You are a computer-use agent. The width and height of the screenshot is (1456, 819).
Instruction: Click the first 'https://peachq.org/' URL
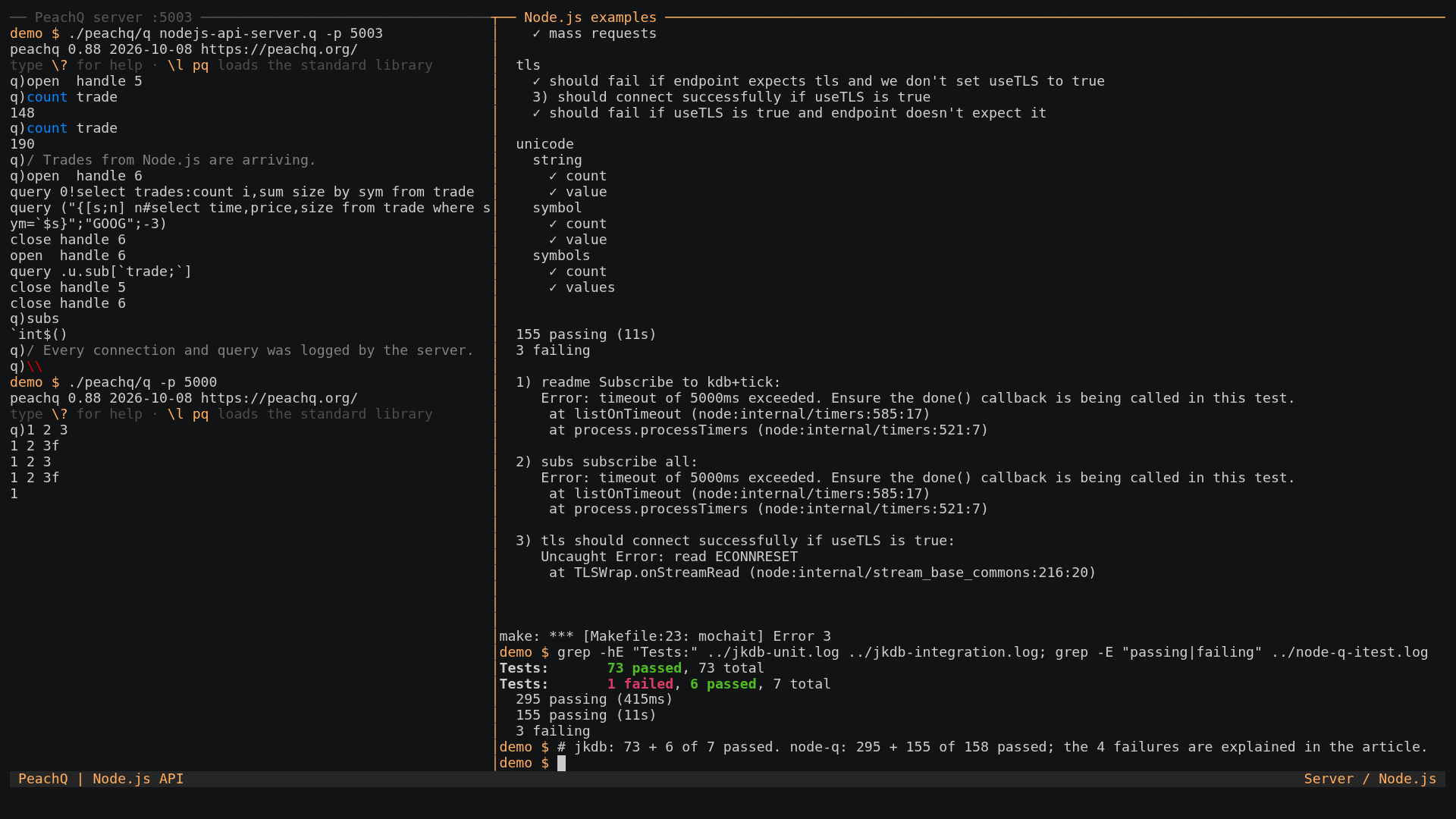(279, 49)
